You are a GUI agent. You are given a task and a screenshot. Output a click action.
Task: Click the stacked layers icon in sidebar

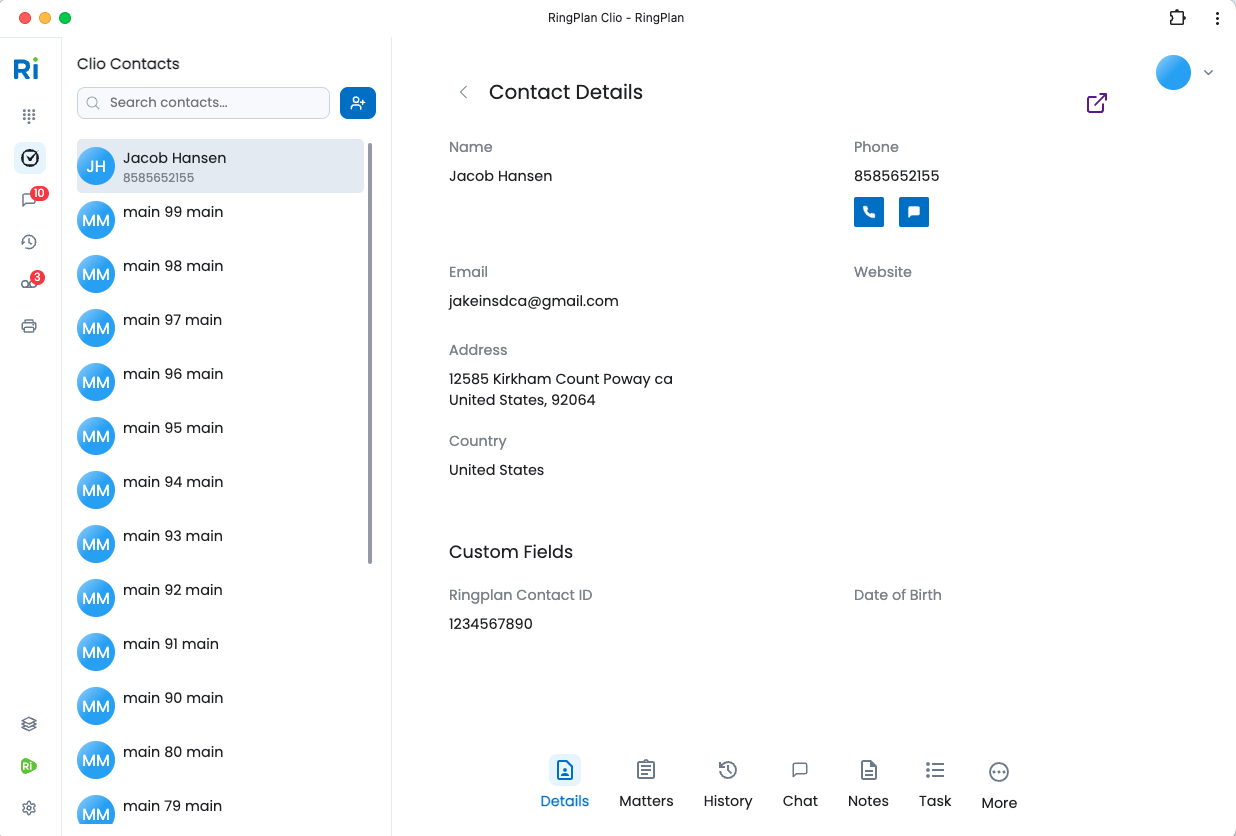[29, 724]
